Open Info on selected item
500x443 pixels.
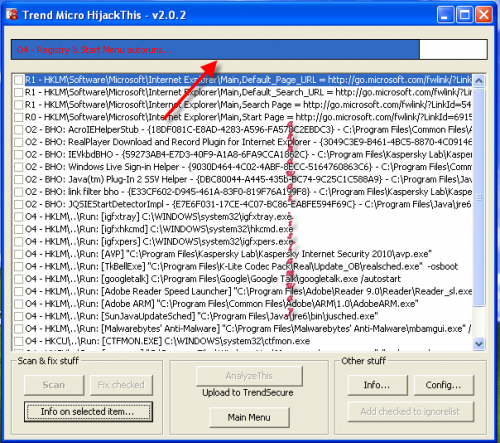click(x=88, y=412)
